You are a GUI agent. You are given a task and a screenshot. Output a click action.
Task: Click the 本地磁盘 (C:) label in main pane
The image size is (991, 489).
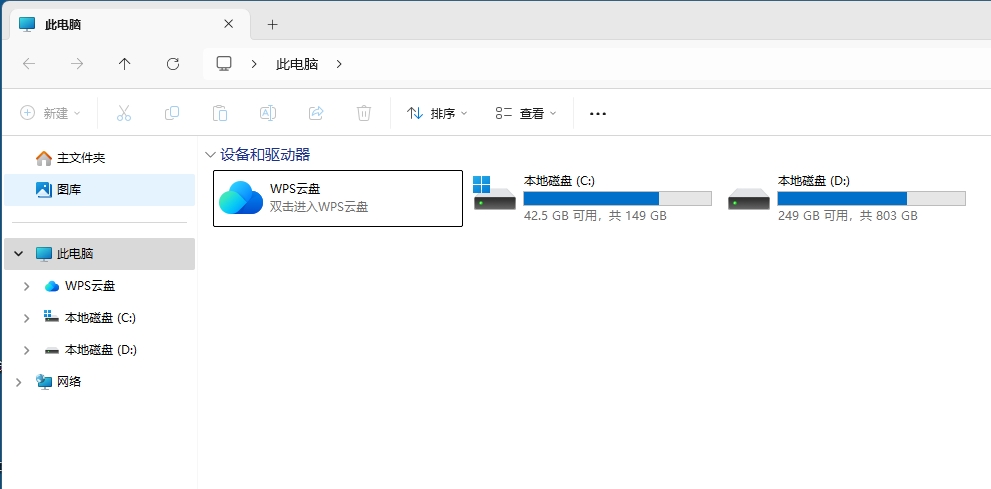559,181
